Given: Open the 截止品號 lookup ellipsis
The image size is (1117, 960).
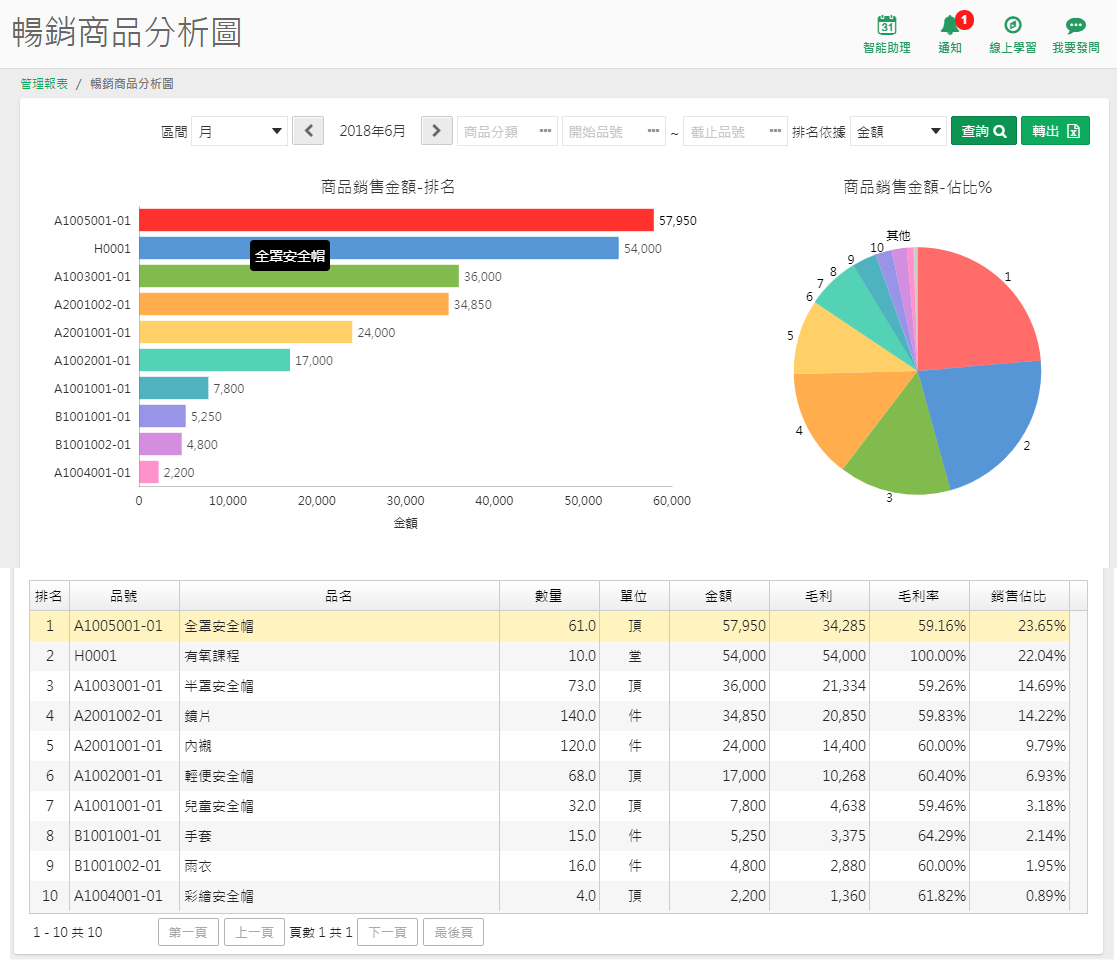Looking at the screenshot, I should click(775, 131).
